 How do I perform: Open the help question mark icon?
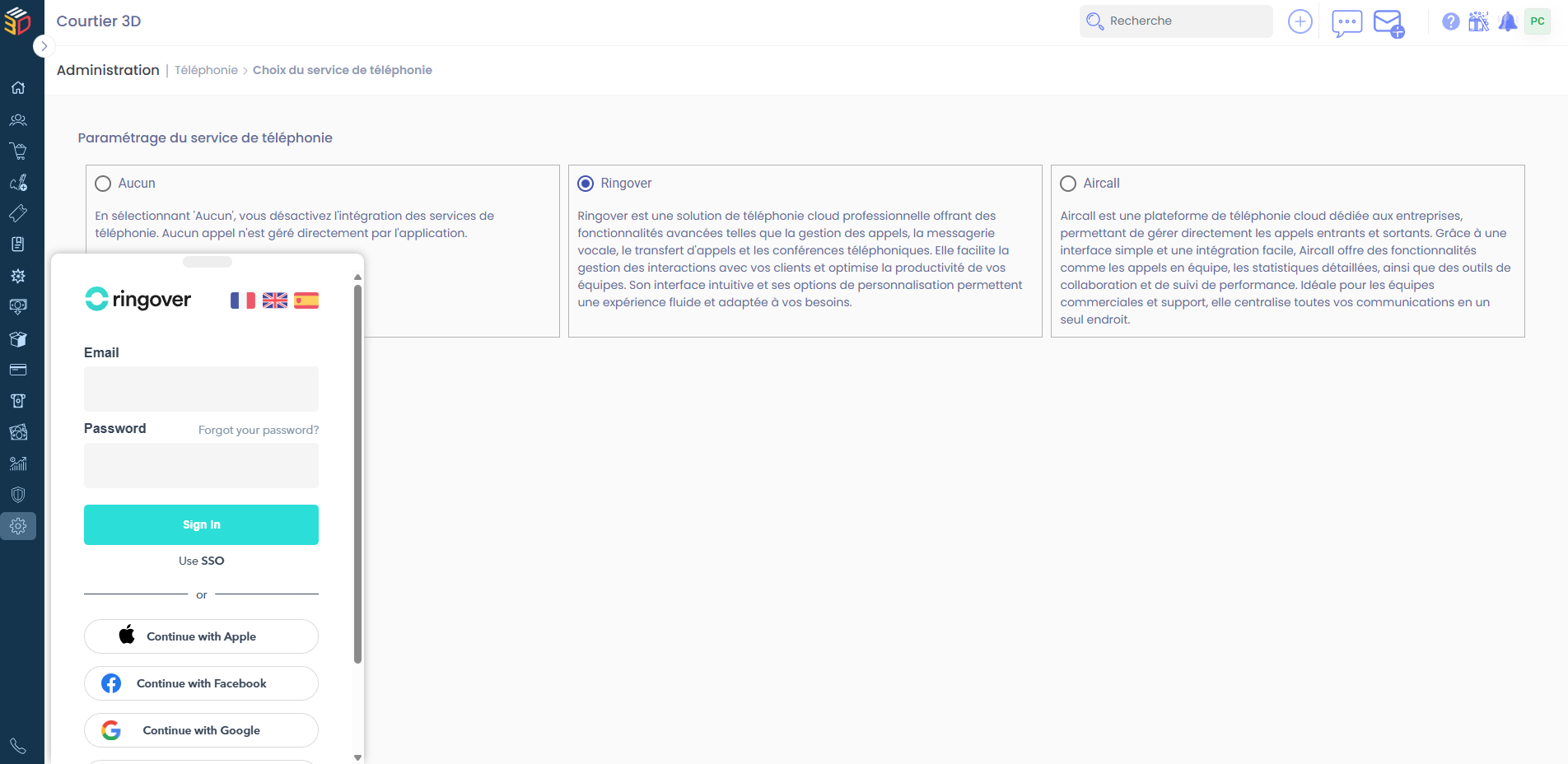pos(1451,21)
